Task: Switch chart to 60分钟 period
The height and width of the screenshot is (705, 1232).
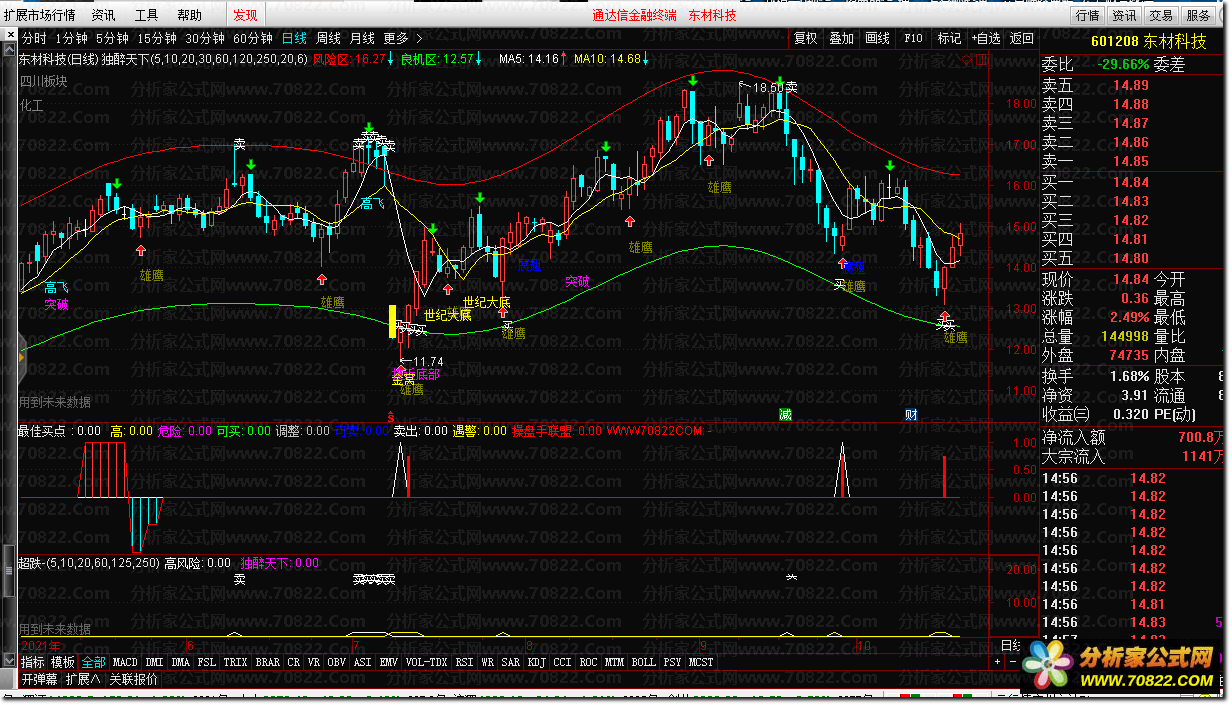Action: tap(253, 39)
